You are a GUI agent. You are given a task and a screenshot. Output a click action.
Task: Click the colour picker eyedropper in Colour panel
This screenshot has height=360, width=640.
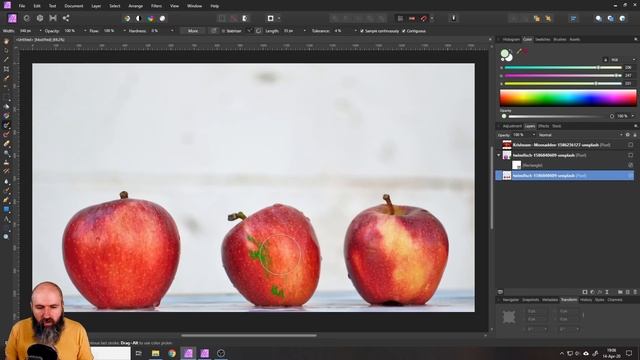pos(519,51)
